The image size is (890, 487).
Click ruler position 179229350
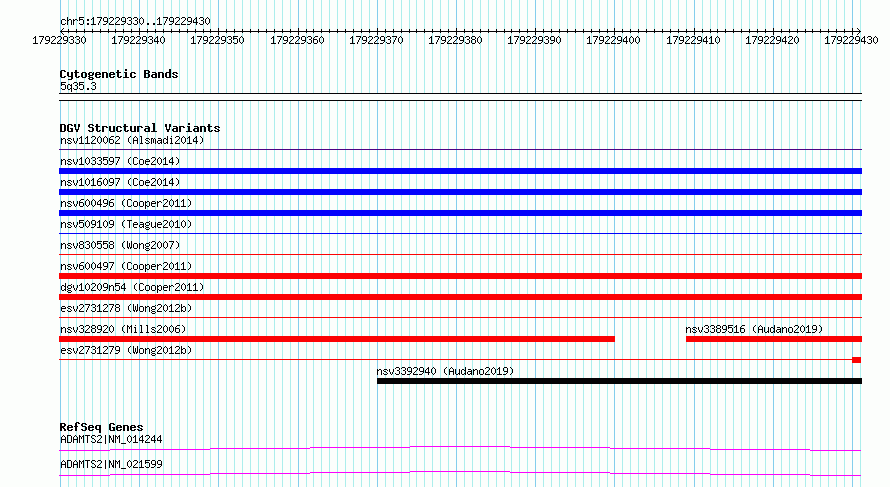[x=217, y=40]
